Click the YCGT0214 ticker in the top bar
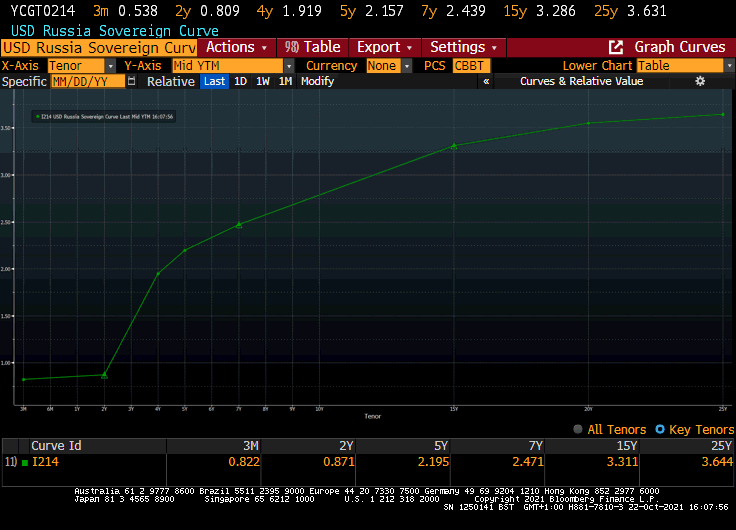Image resolution: width=736 pixels, height=530 pixels. point(43,11)
